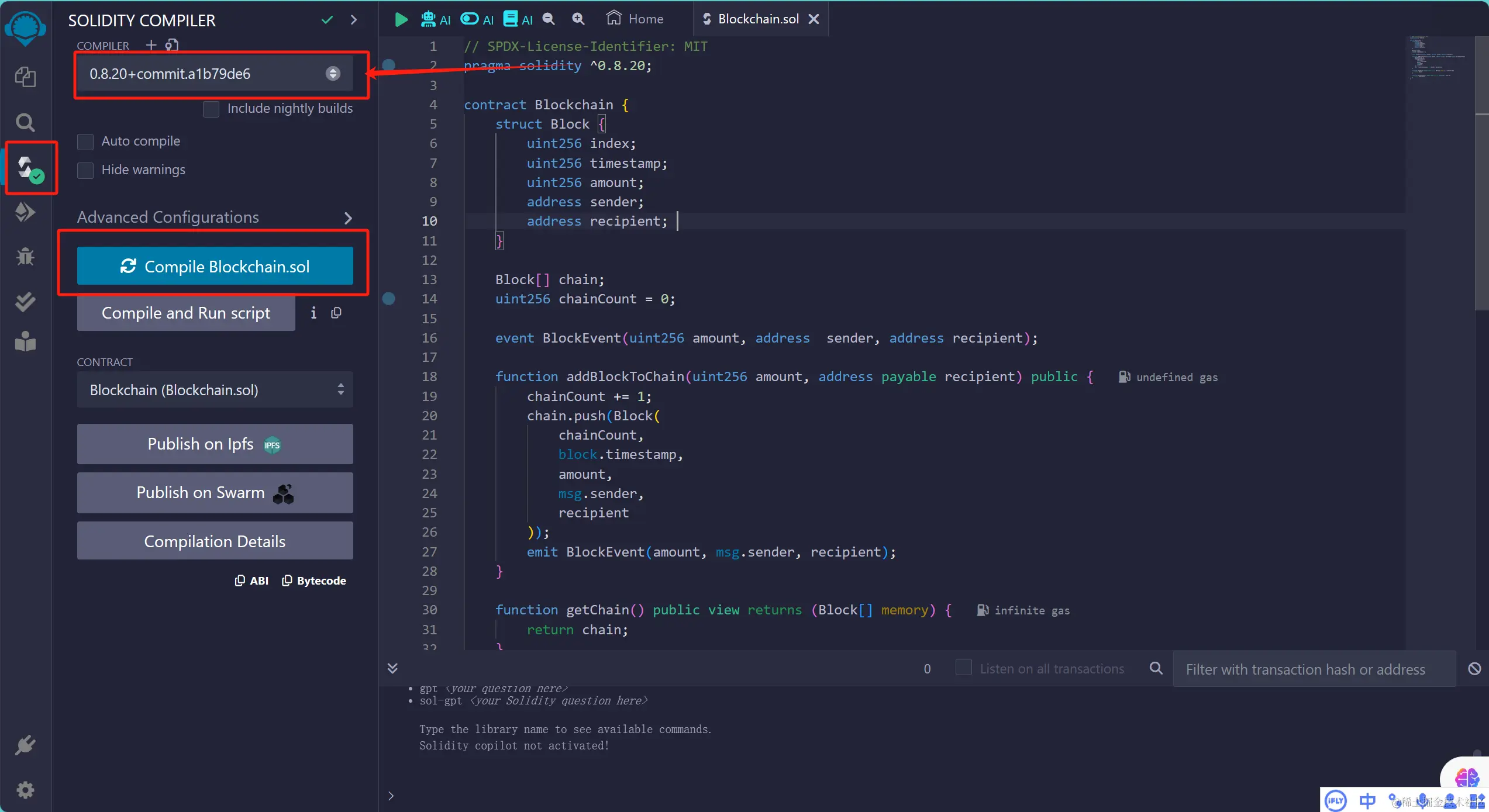Open the Deploy & Run Transactions icon
Screen dimensions: 1489x812
click(x=25, y=212)
